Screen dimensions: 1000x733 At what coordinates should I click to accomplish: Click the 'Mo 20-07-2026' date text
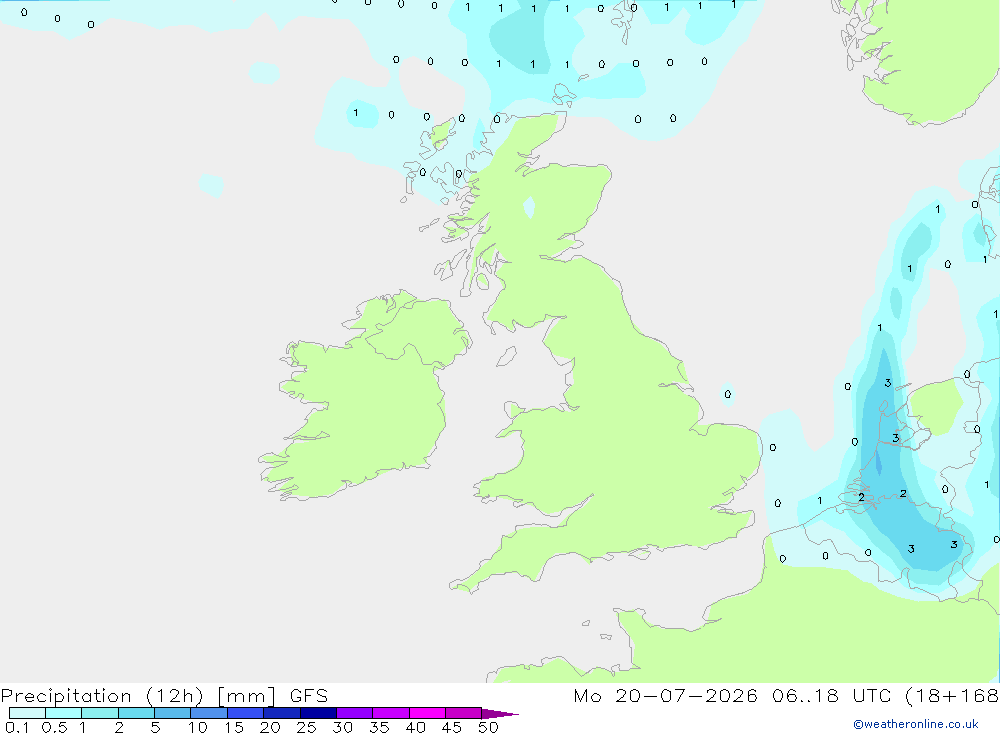click(666, 695)
